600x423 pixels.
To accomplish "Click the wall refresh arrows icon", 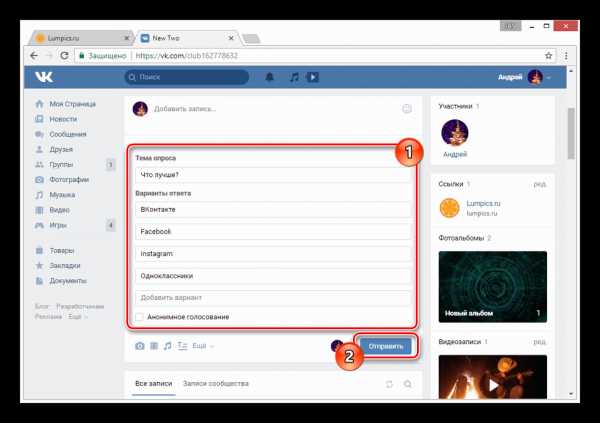I will pos(389,384).
